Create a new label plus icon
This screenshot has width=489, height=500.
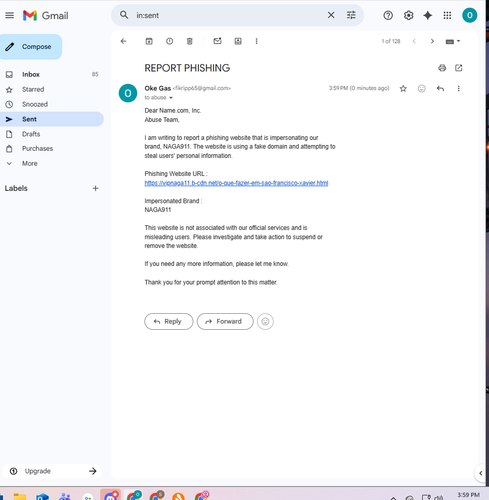(95, 188)
